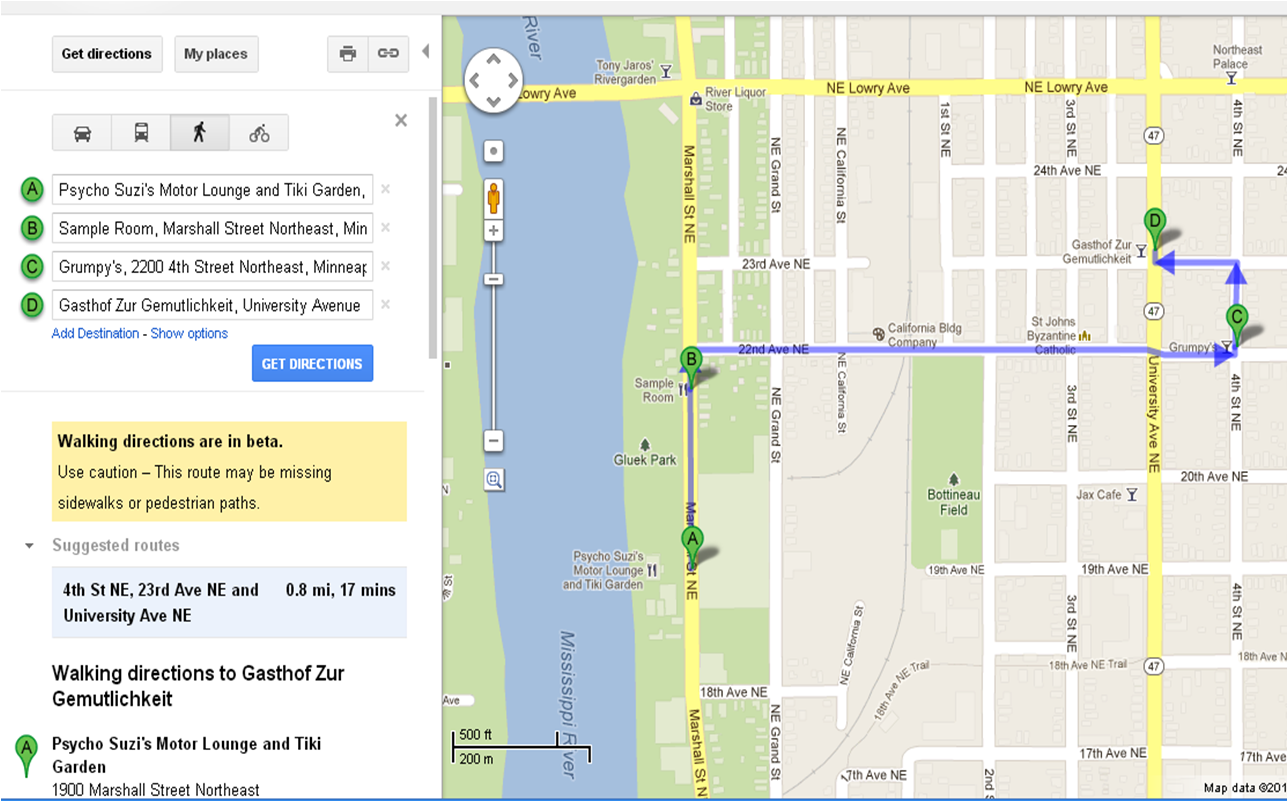Click the Sample Room input field

(213, 228)
